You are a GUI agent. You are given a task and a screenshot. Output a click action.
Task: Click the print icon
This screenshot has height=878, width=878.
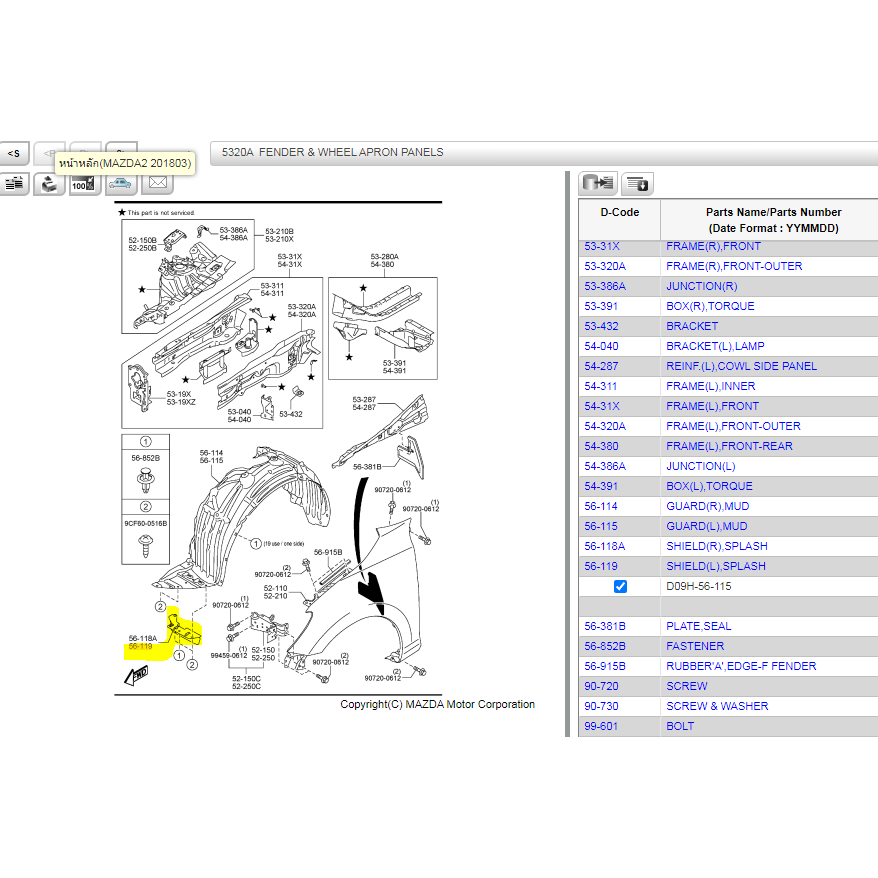point(49,184)
